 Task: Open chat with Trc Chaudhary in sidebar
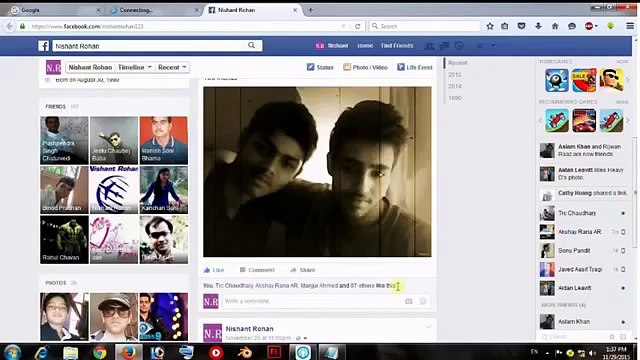pos(583,213)
